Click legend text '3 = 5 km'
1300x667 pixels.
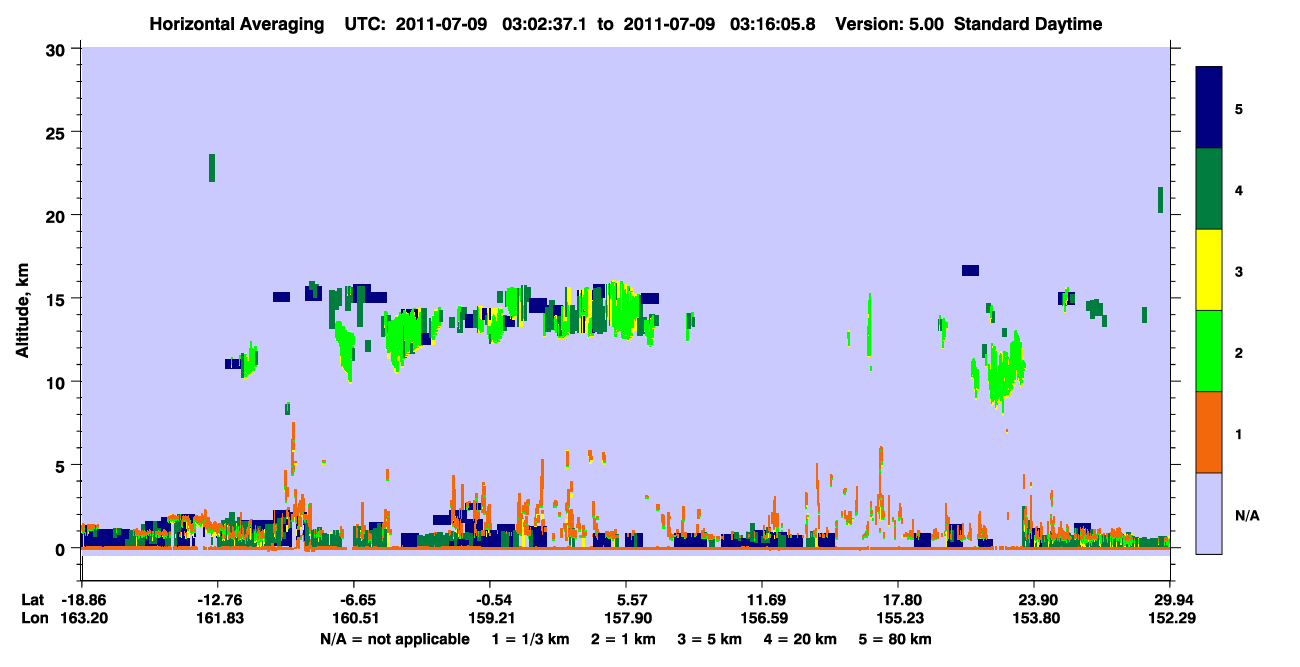point(710,639)
